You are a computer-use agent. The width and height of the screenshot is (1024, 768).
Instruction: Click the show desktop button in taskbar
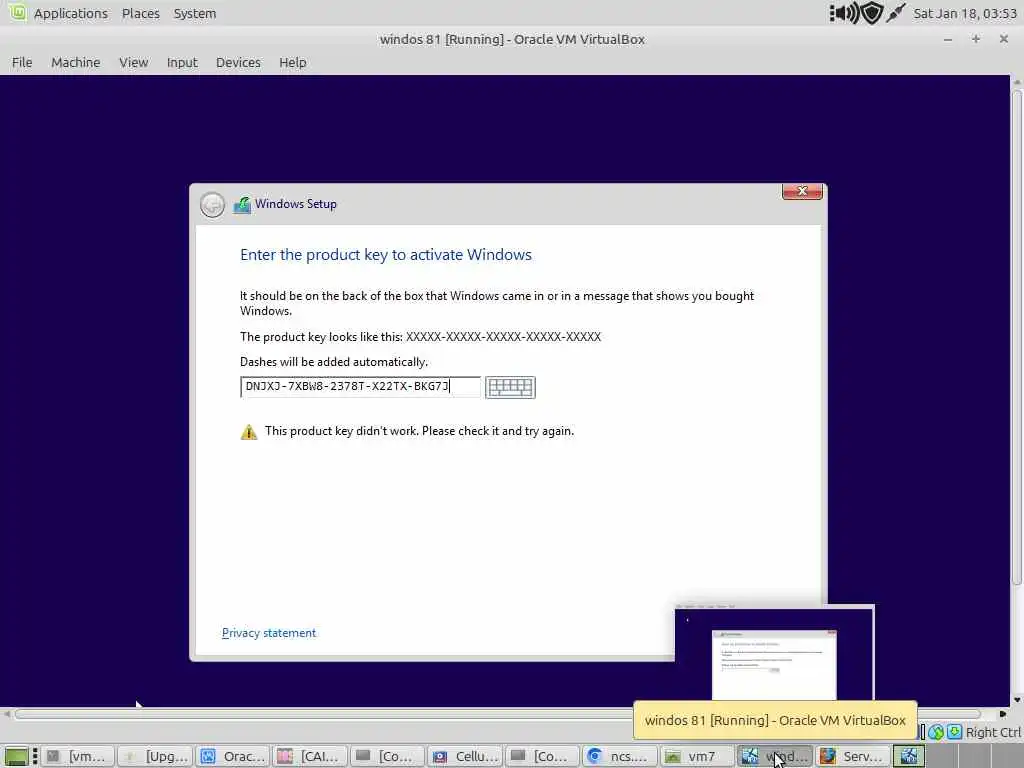pyautogui.click(x=16, y=756)
